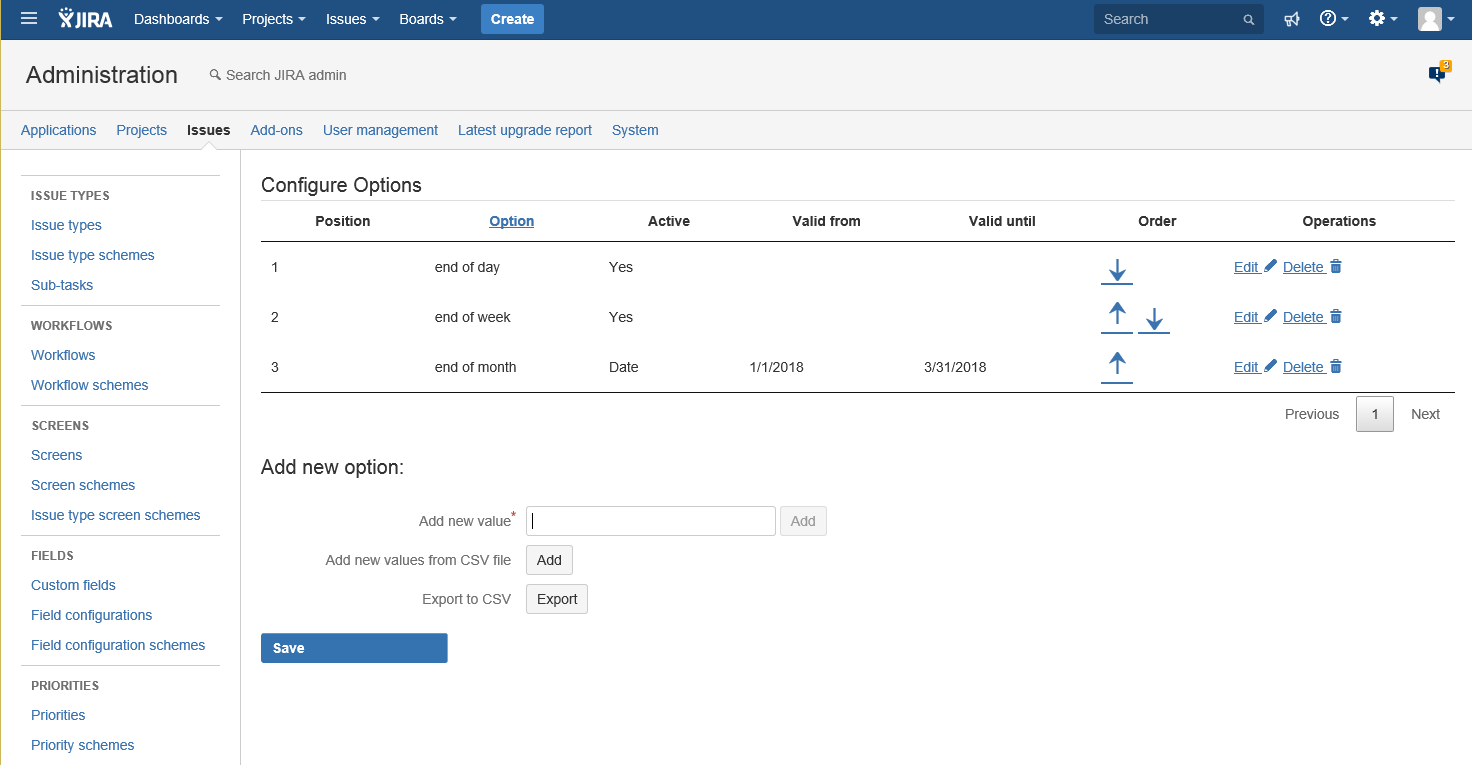The image size is (1472, 765).
Task: Open Screens in sidebar
Action: click(x=57, y=455)
